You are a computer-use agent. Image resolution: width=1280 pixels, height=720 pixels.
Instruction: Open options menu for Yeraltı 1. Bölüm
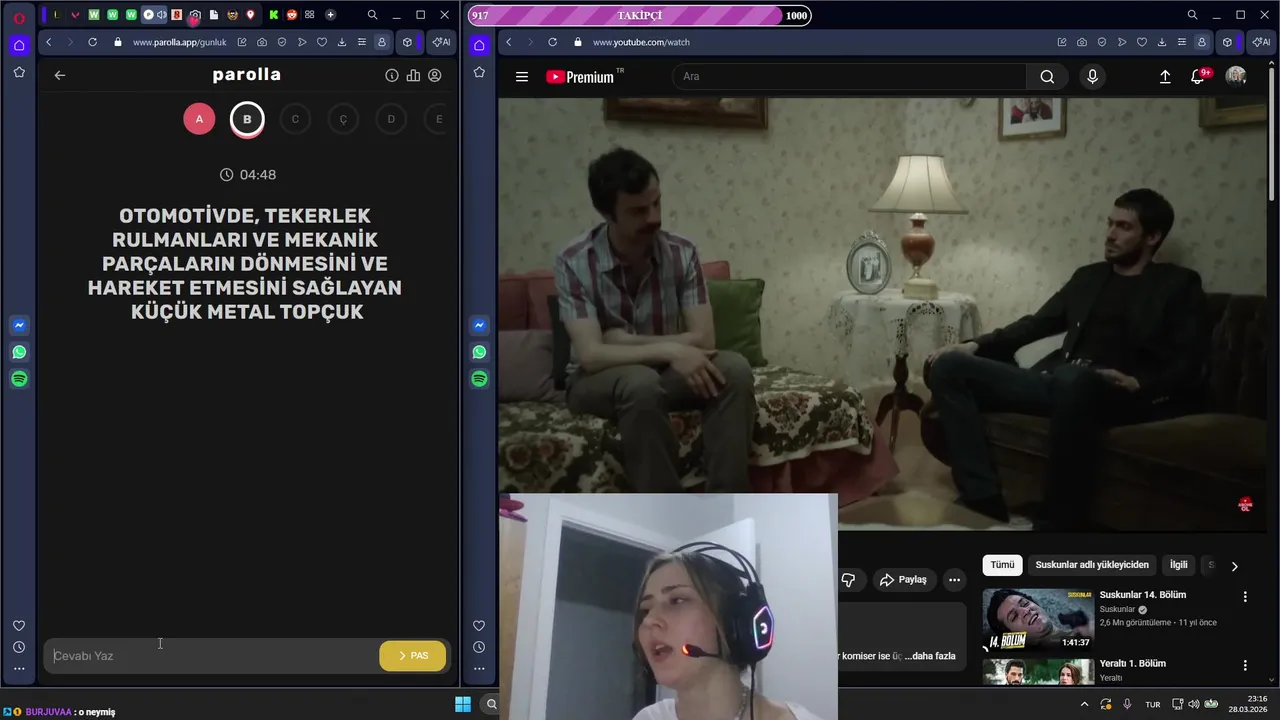(x=1245, y=666)
